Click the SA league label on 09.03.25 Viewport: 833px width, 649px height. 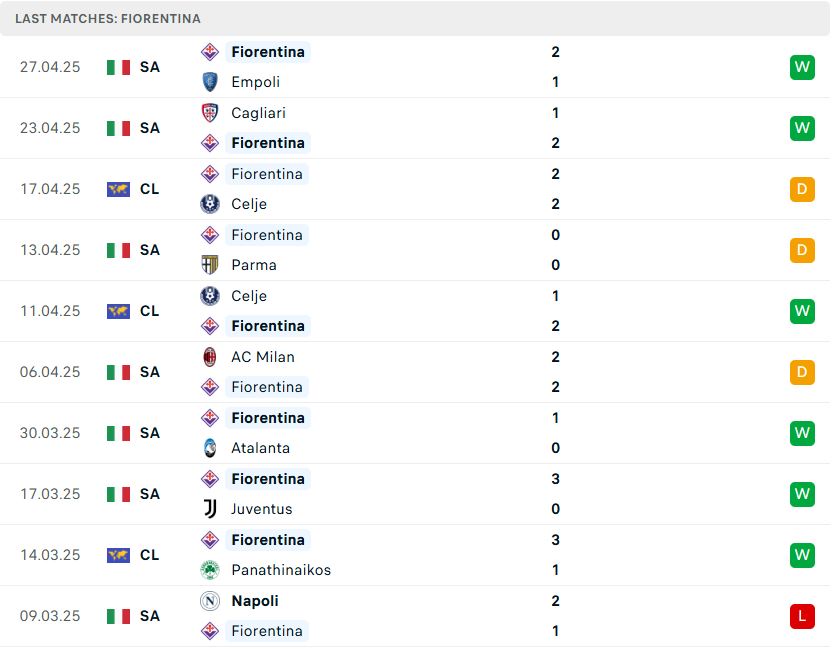pyautogui.click(x=150, y=616)
